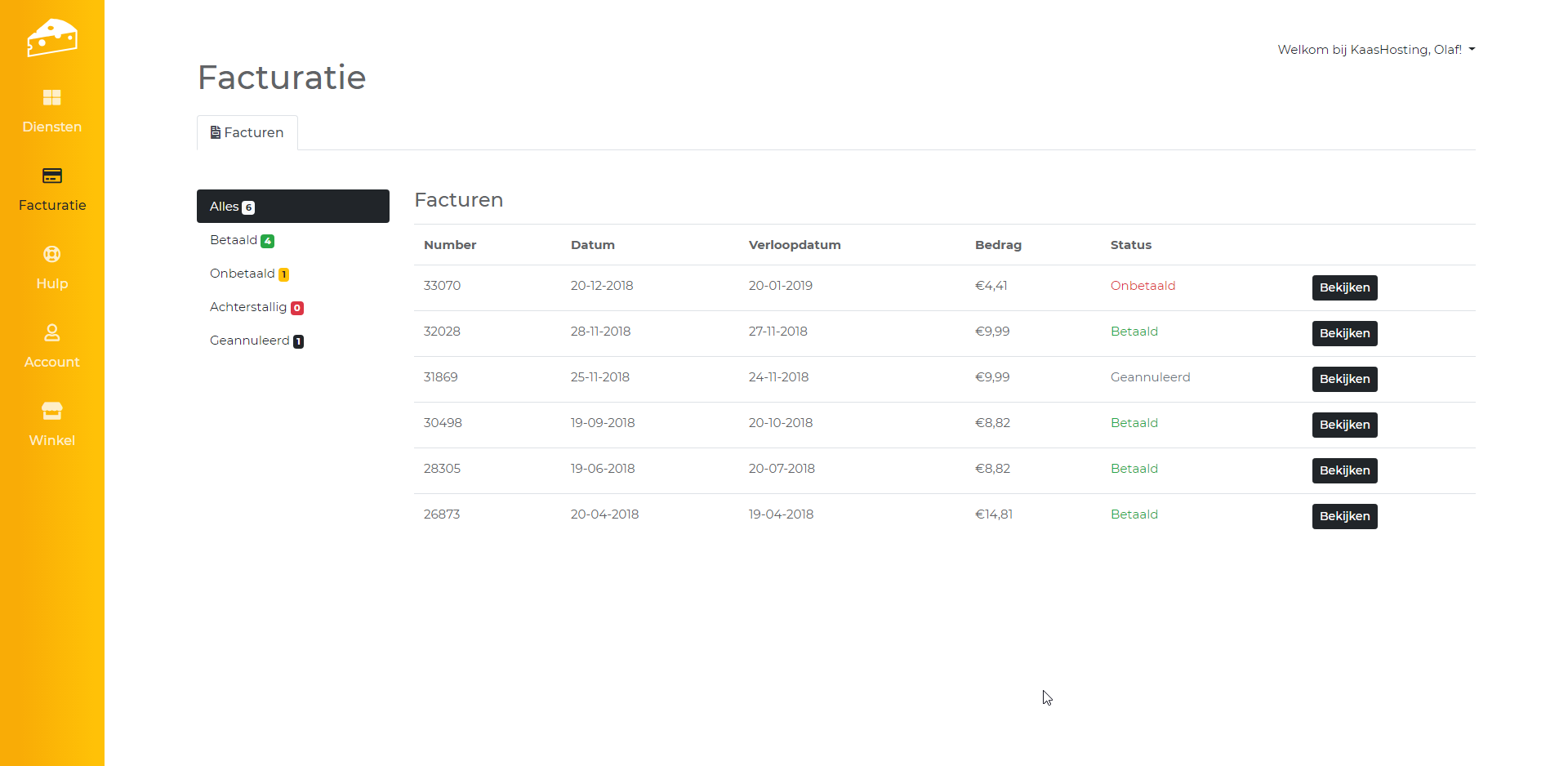Click the document icon on Facturen tab
The height and width of the screenshot is (766, 1568).
(x=216, y=132)
